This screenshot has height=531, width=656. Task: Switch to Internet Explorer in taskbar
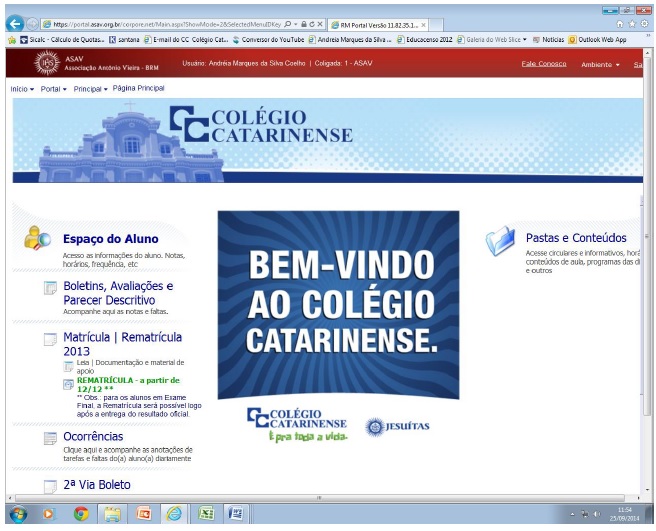174,513
